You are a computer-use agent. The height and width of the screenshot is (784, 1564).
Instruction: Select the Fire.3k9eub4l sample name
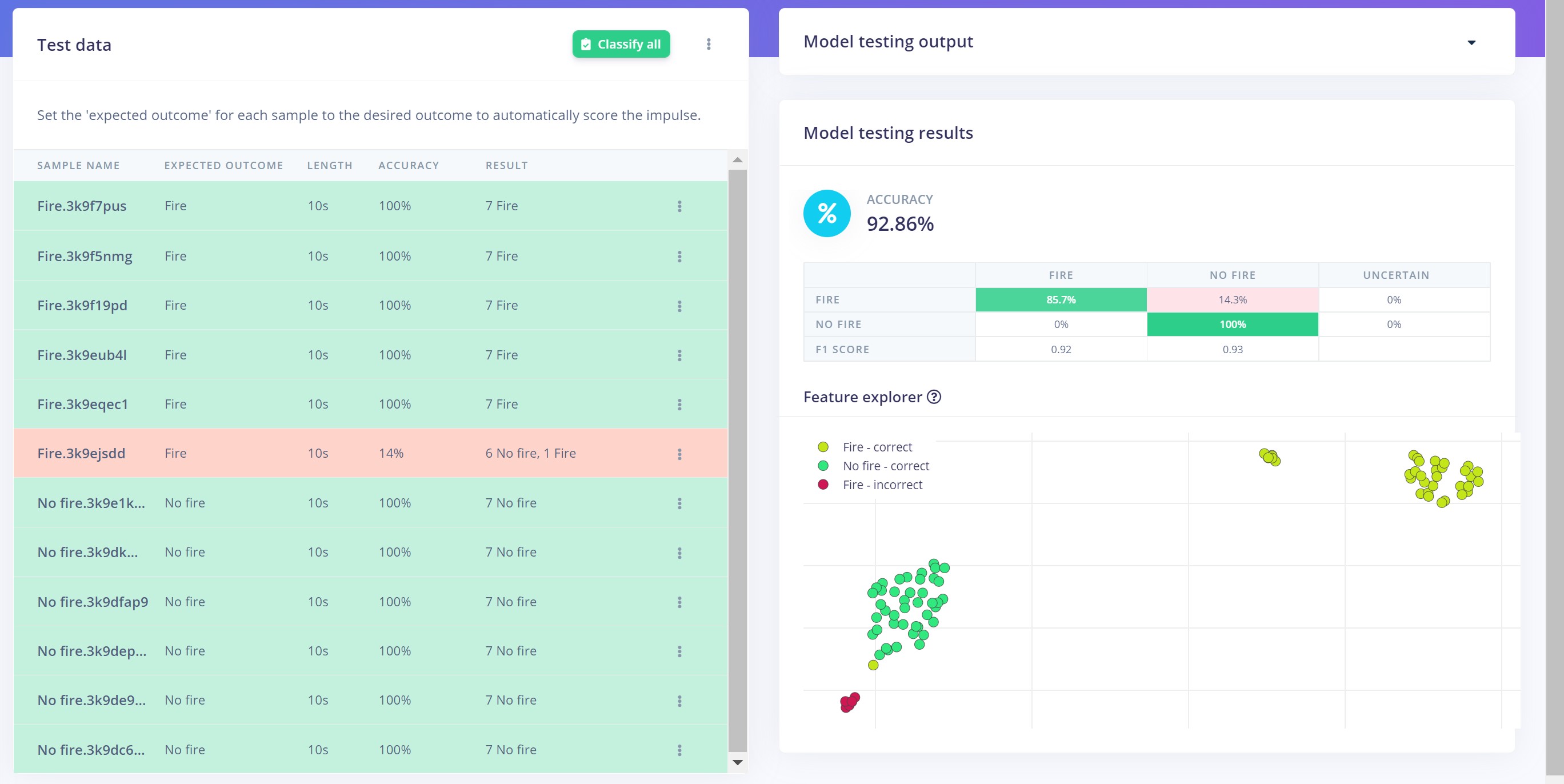coord(82,355)
